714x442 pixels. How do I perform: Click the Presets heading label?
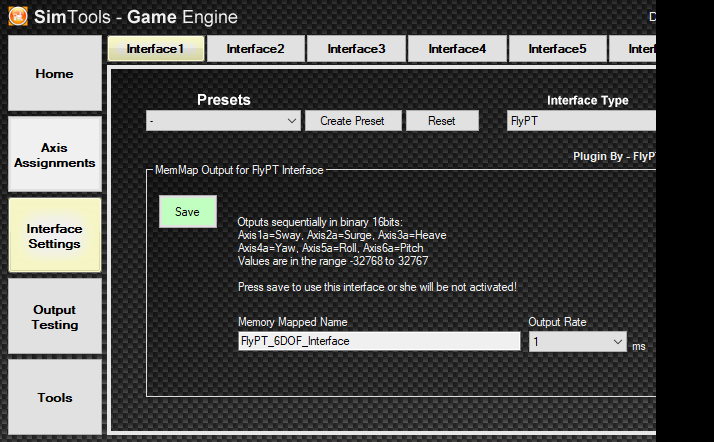(224, 100)
